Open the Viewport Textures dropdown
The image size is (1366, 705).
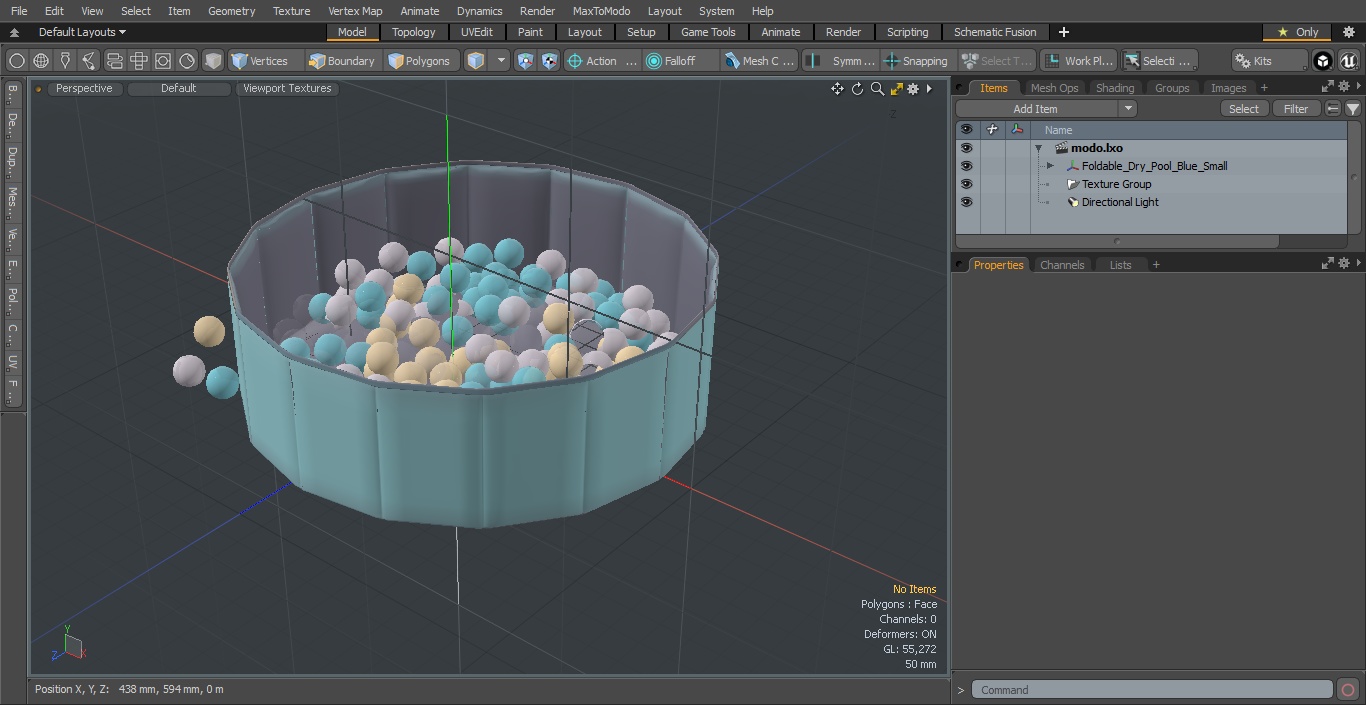click(287, 88)
